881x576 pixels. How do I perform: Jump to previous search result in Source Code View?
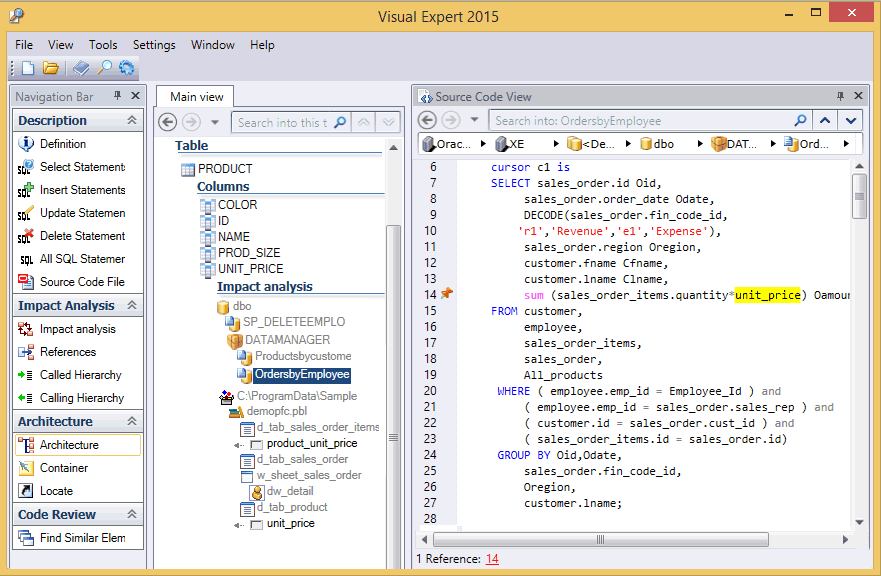825,120
